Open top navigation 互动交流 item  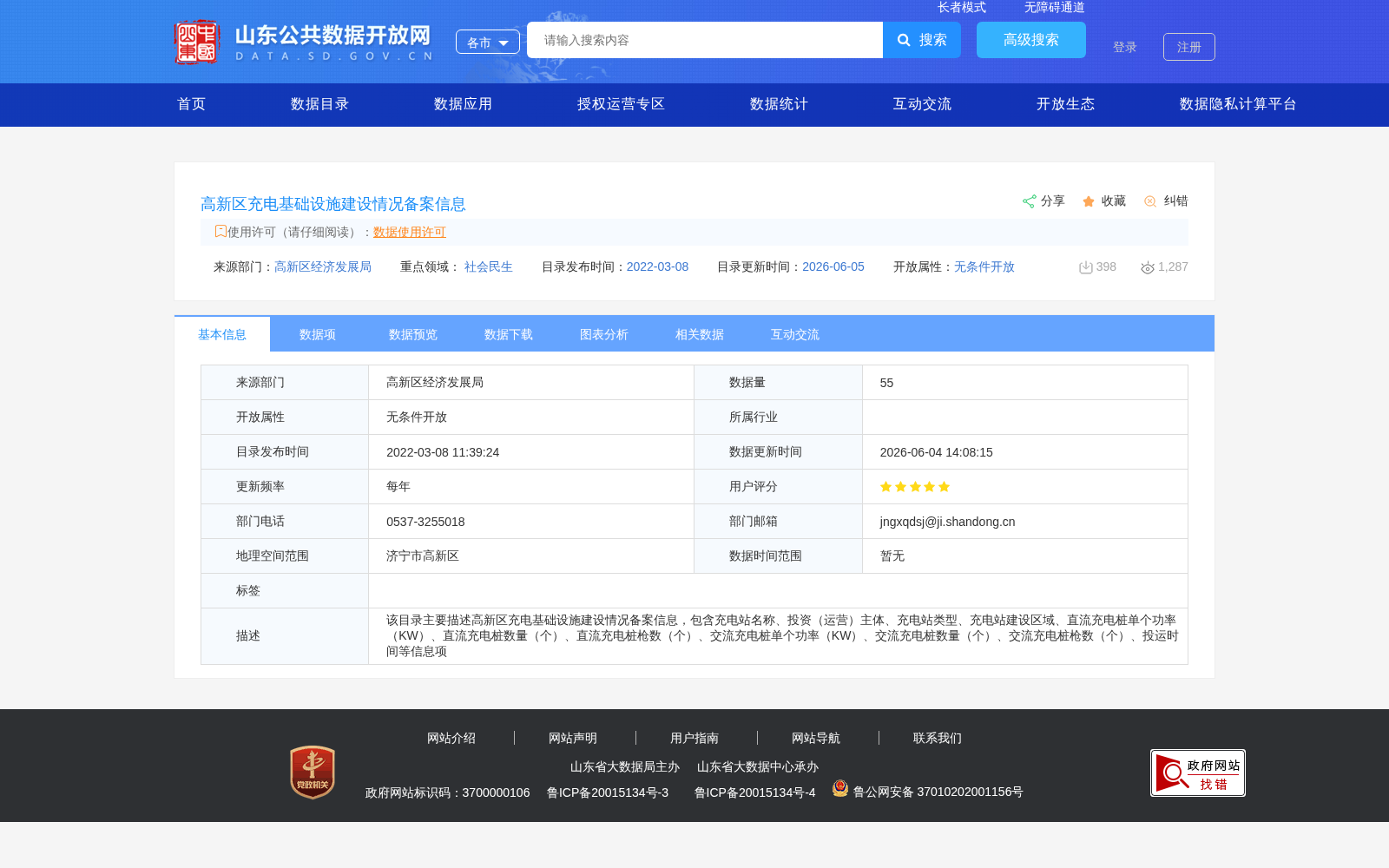click(x=922, y=104)
